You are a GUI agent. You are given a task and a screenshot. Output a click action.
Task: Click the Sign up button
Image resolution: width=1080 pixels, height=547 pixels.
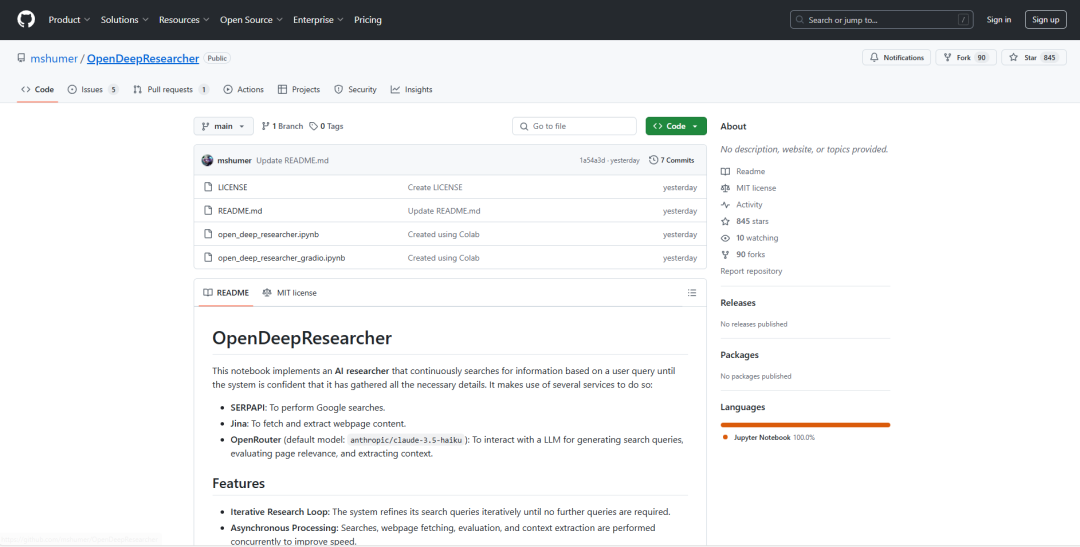[1045, 20]
